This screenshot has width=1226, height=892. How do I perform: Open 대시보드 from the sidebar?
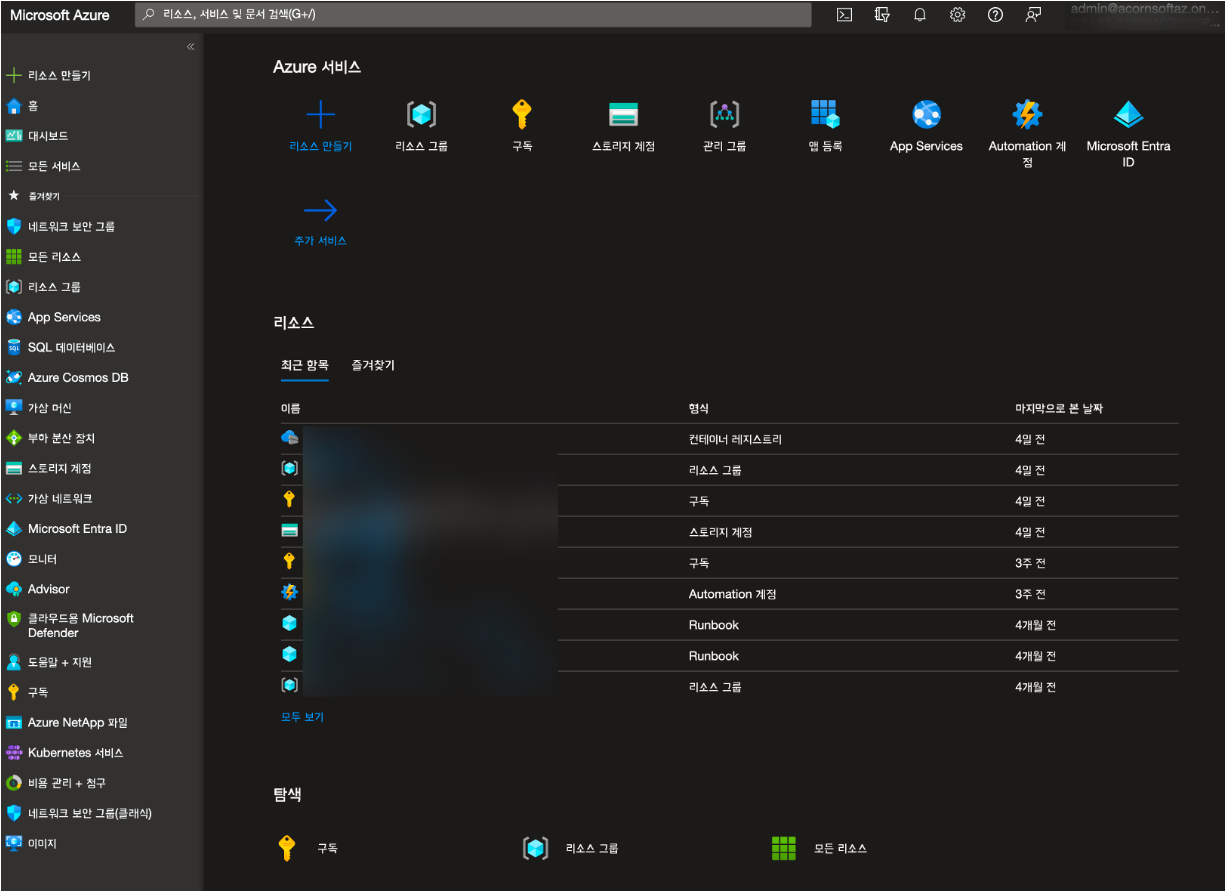[48, 136]
